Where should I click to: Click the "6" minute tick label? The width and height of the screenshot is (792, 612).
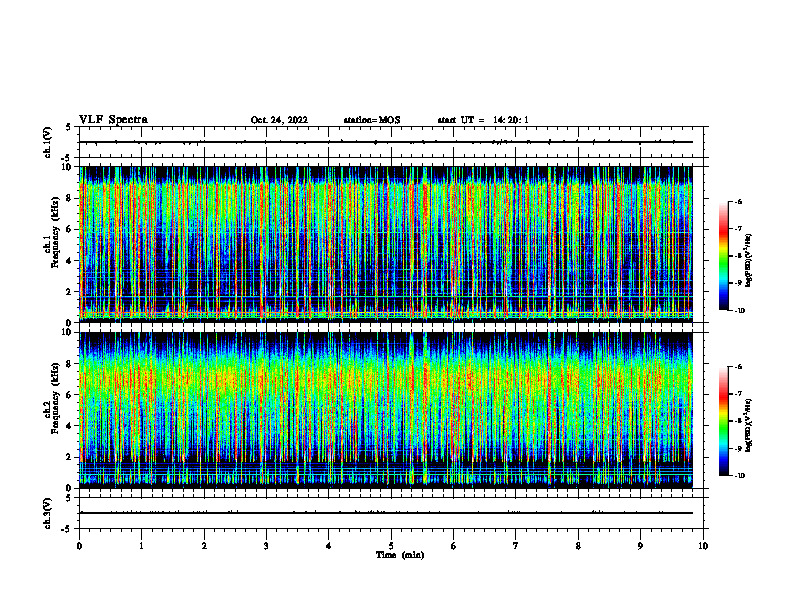[454, 546]
